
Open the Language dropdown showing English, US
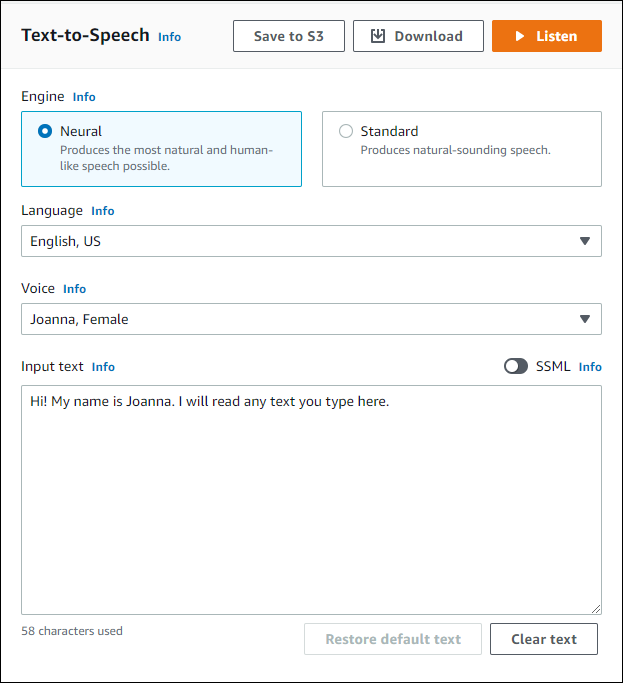(310, 241)
